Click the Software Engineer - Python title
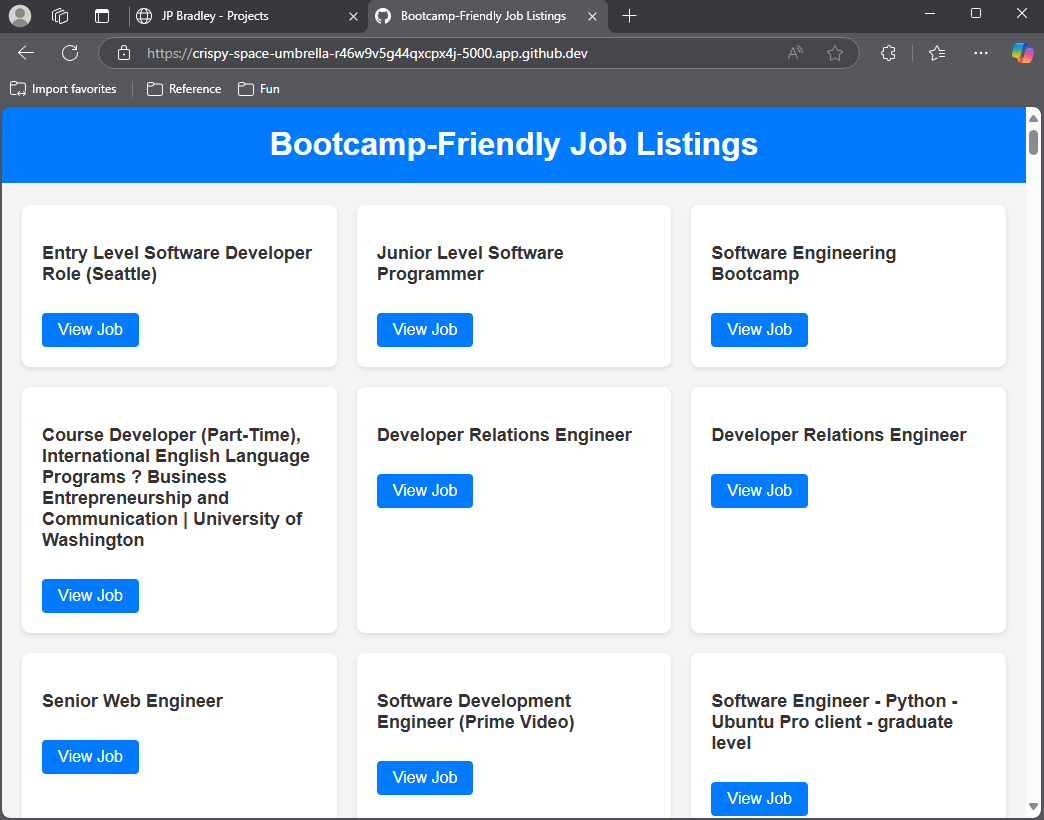Viewport: 1044px width, 820px height. 834,721
